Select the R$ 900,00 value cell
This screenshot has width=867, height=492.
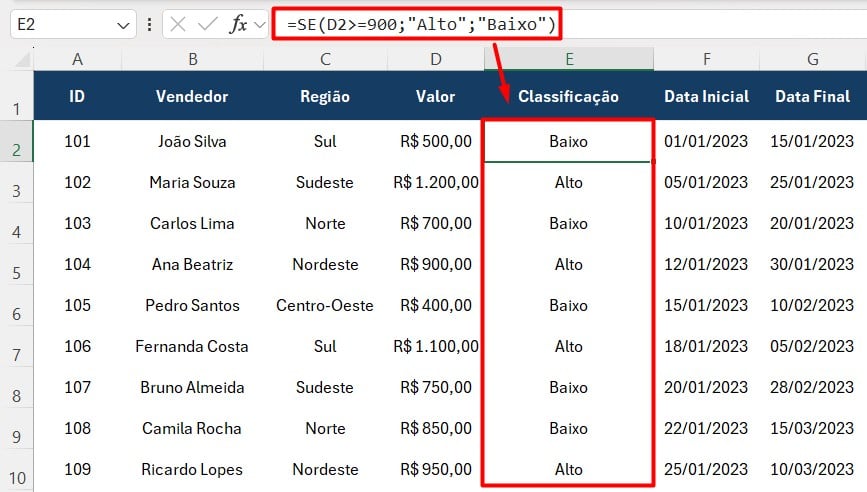[x=436, y=264]
